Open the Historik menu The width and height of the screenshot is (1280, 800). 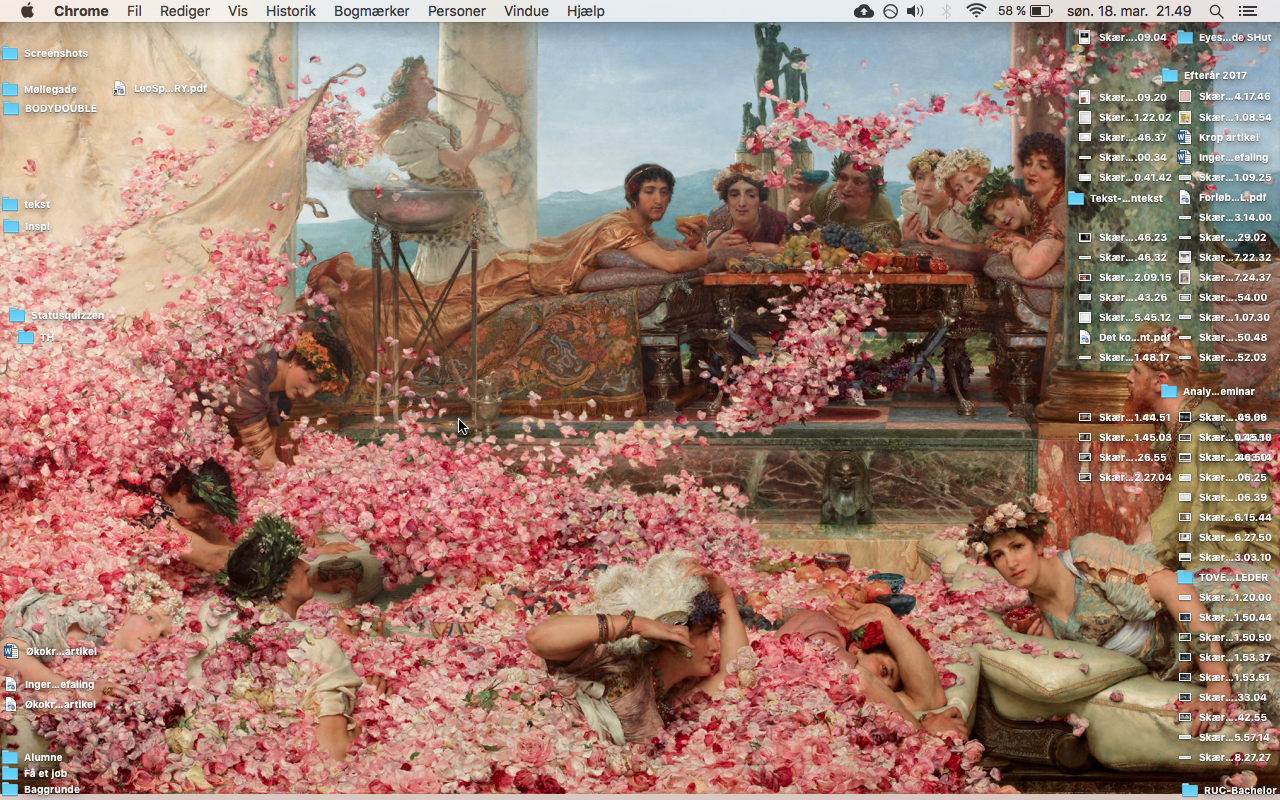tap(290, 11)
